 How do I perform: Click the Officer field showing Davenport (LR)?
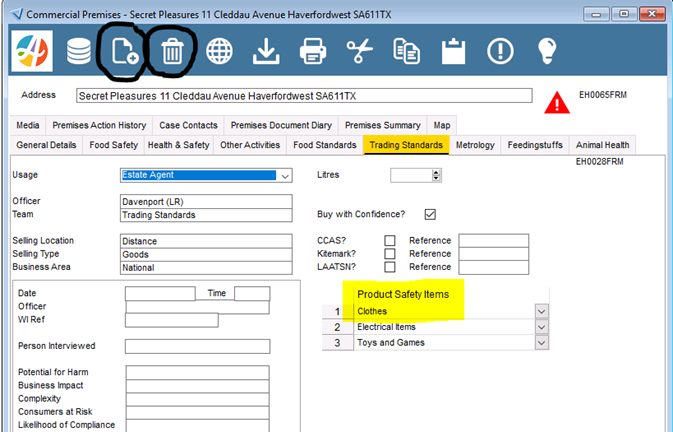point(206,202)
